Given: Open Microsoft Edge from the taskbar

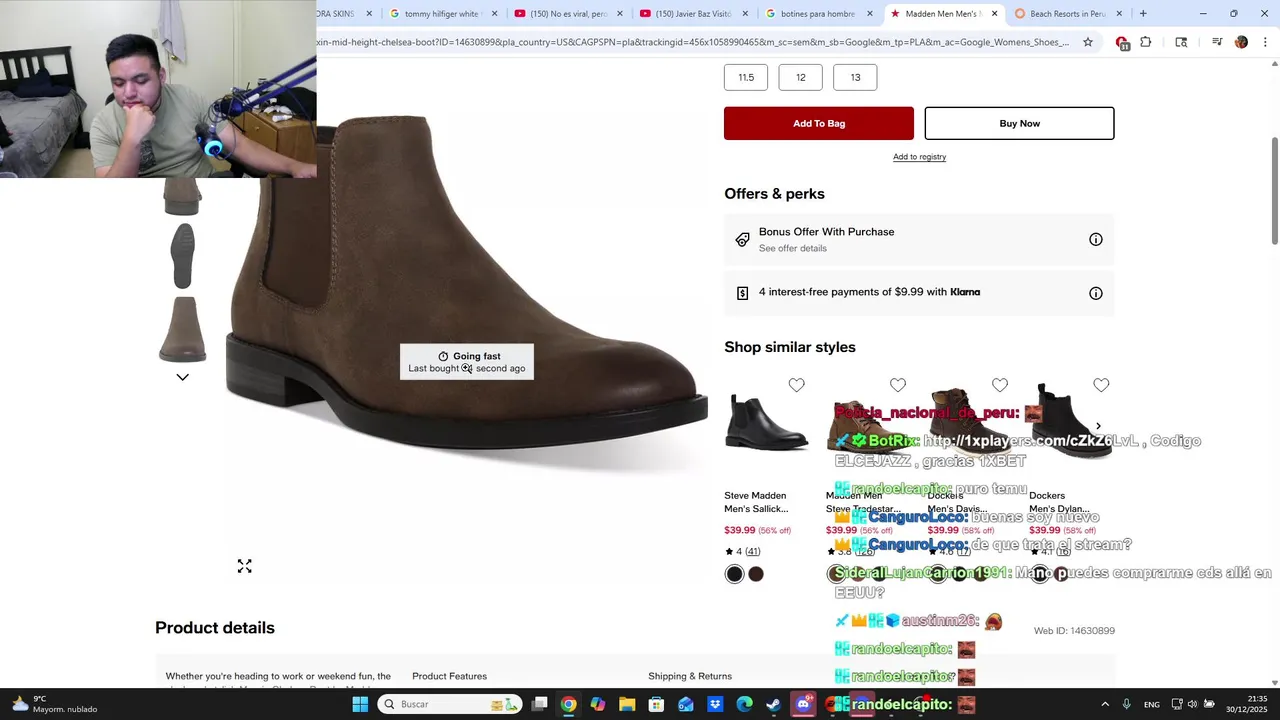Looking at the screenshot, I should point(744,704).
